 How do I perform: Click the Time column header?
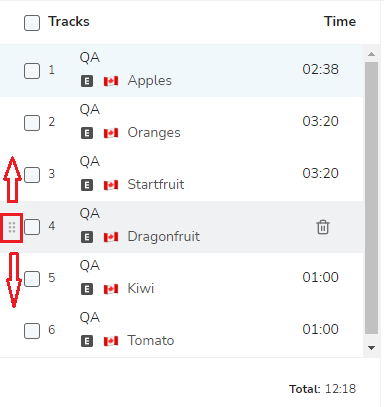(x=340, y=21)
